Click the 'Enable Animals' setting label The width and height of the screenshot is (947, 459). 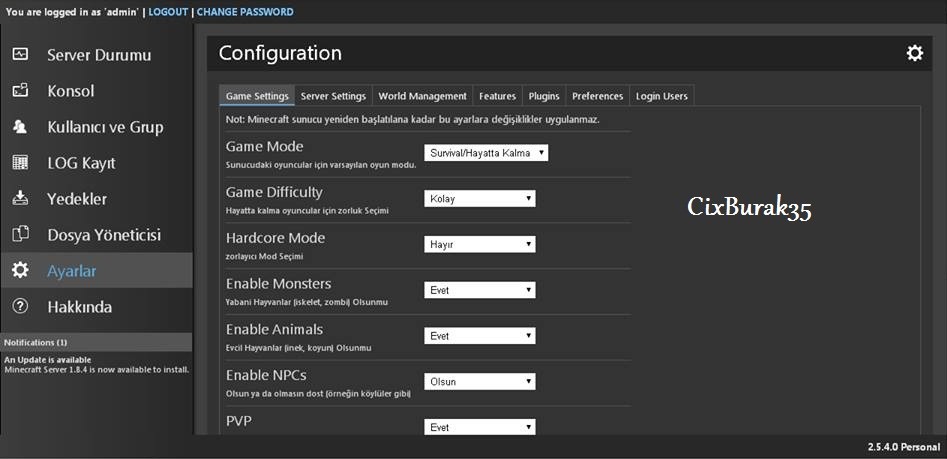click(x=274, y=329)
